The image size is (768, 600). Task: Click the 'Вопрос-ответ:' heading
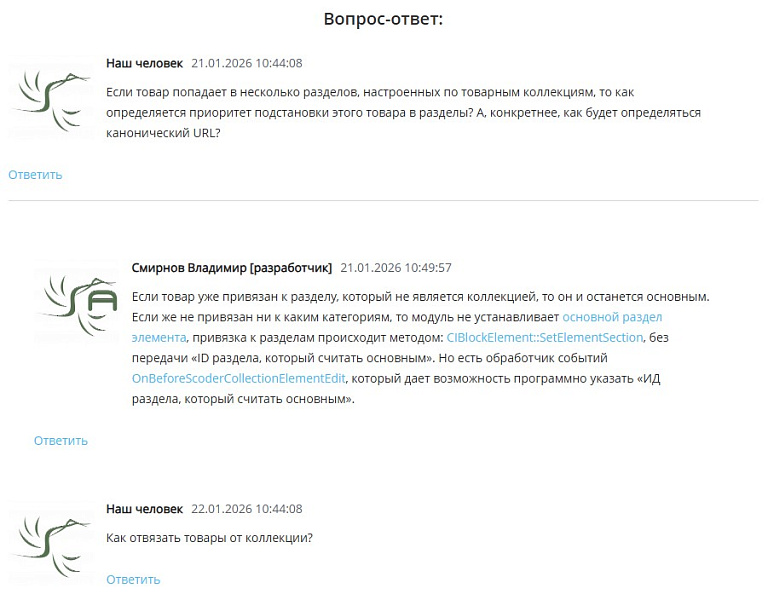click(x=384, y=19)
